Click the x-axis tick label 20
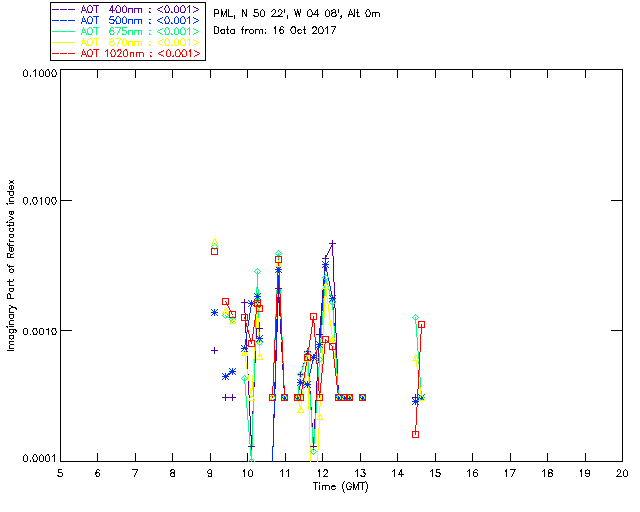The image size is (640, 512). [x=622, y=473]
